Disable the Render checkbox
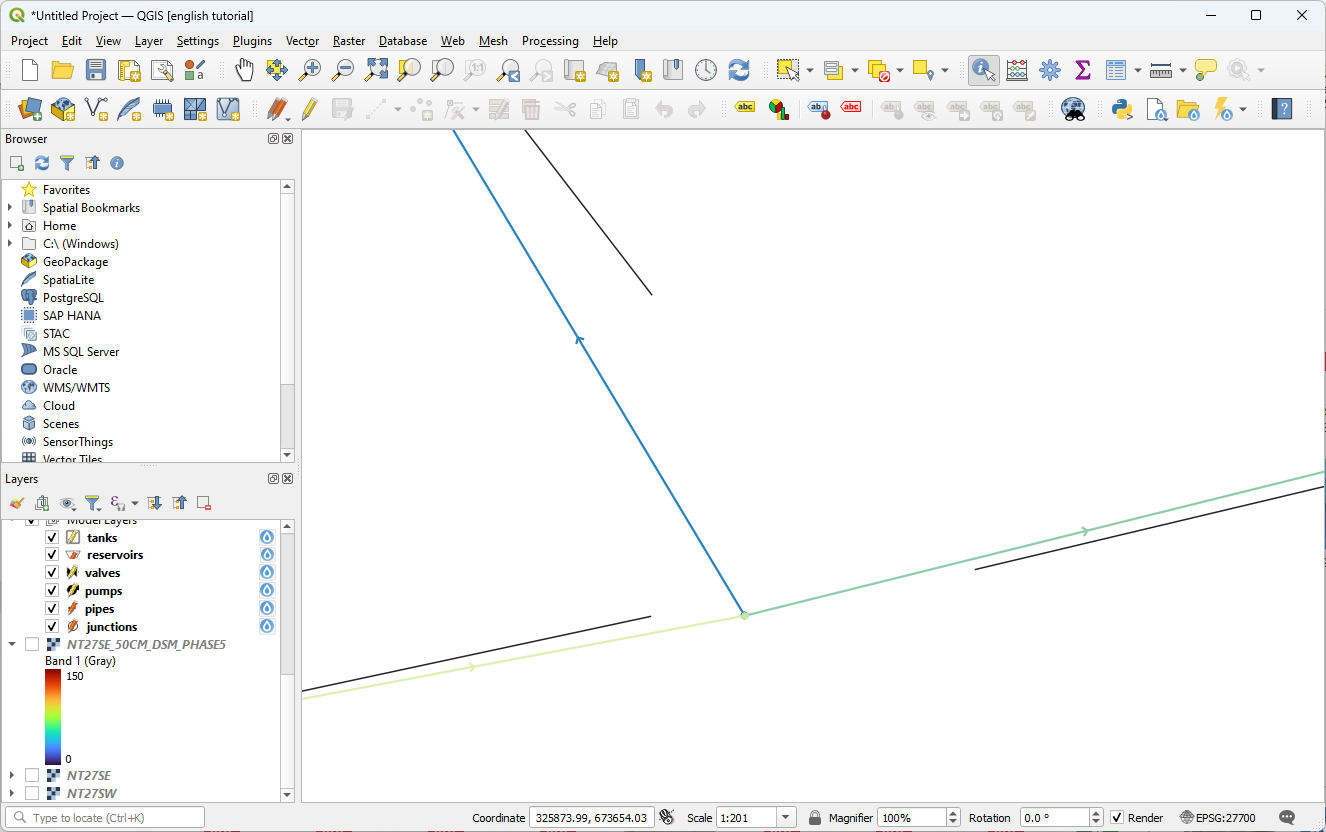 coord(1117,818)
